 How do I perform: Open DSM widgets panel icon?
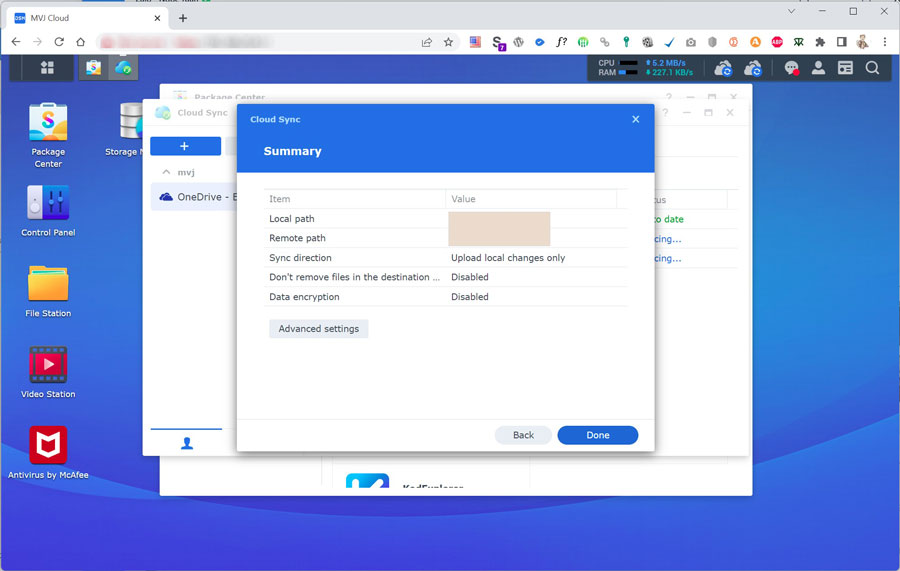tap(845, 68)
